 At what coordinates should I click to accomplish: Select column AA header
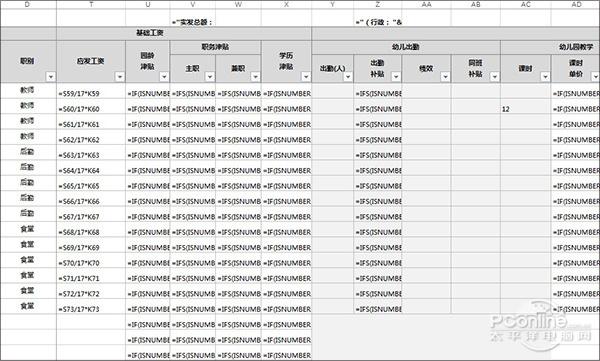point(426,5)
